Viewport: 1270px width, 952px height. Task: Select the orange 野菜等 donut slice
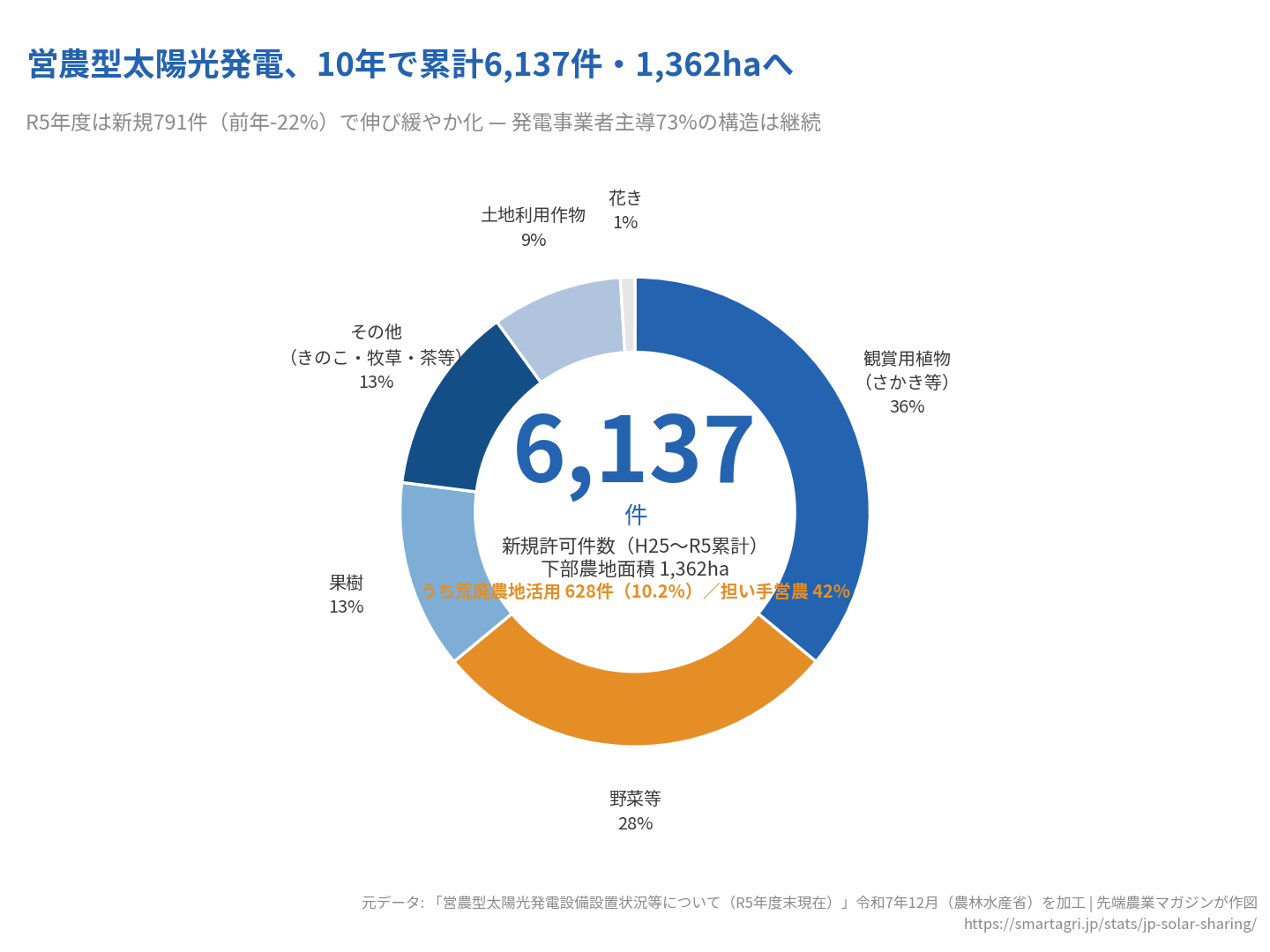point(635,705)
